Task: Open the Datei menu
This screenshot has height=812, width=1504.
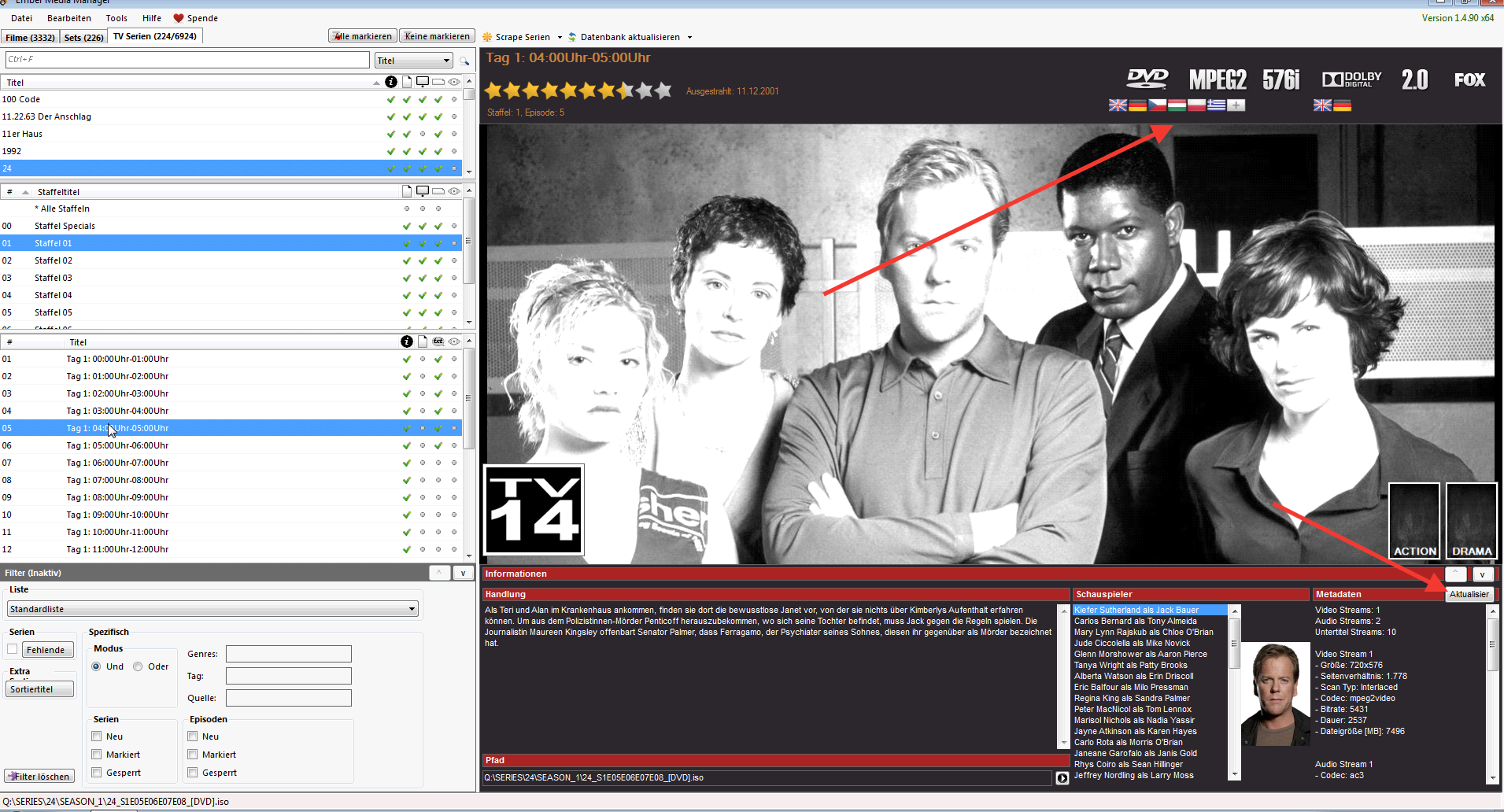Action: pyautogui.click(x=21, y=18)
